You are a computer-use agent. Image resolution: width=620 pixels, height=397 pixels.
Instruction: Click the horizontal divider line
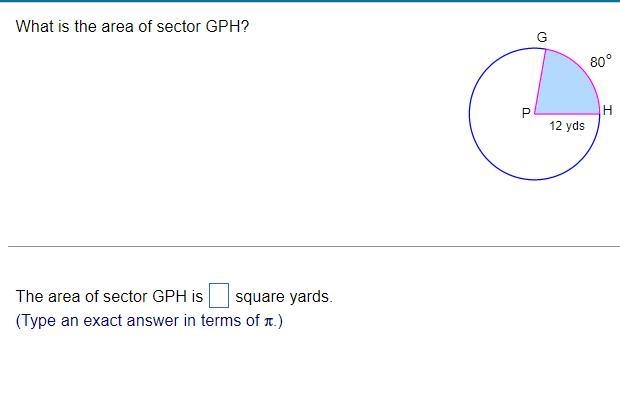click(x=314, y=246)
